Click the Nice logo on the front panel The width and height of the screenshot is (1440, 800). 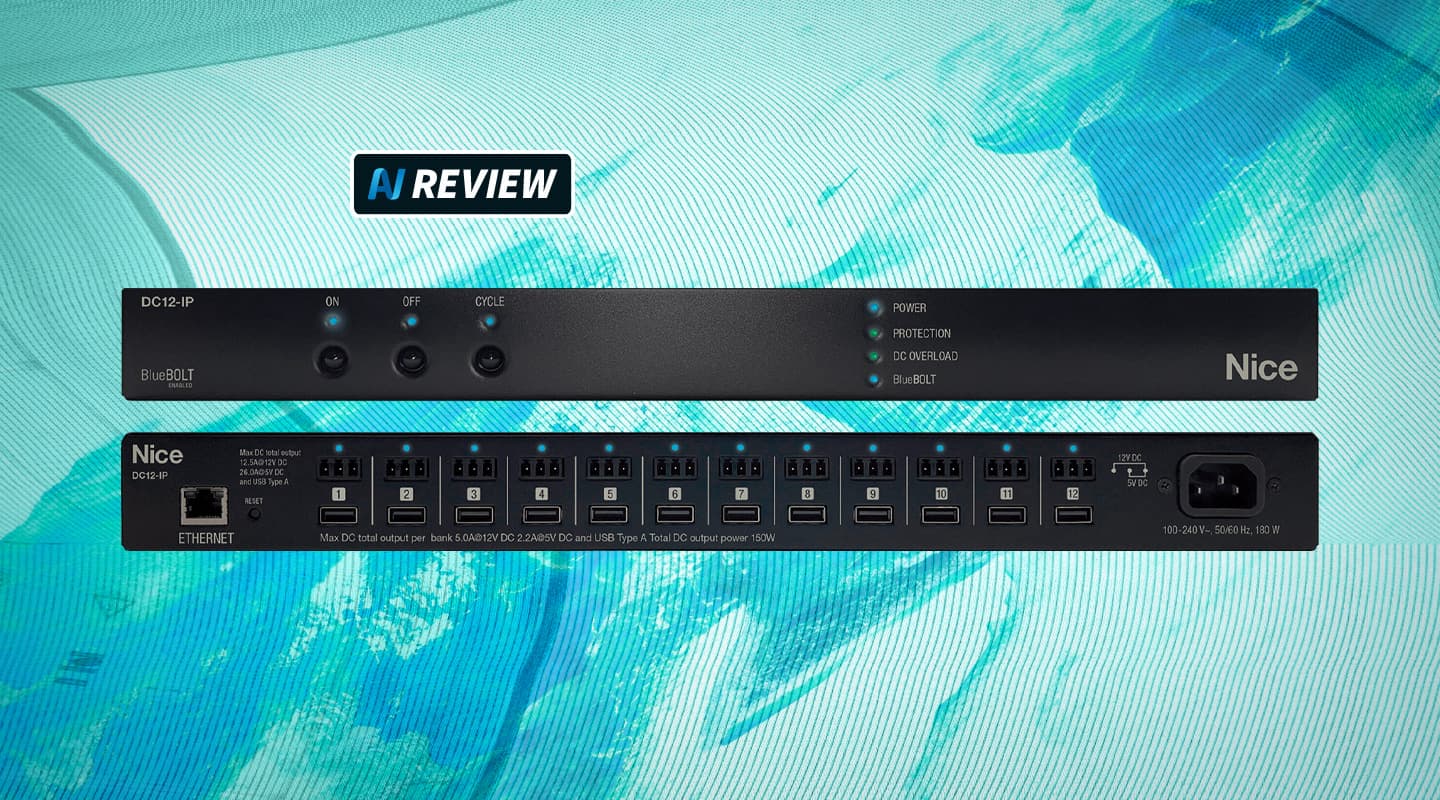(x=1261, y=367)
